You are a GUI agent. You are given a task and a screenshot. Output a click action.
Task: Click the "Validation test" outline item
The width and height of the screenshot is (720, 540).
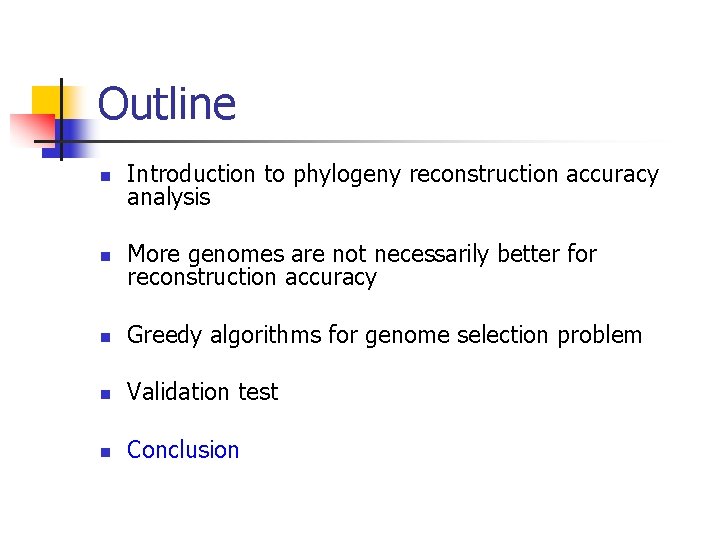(202, 392)
